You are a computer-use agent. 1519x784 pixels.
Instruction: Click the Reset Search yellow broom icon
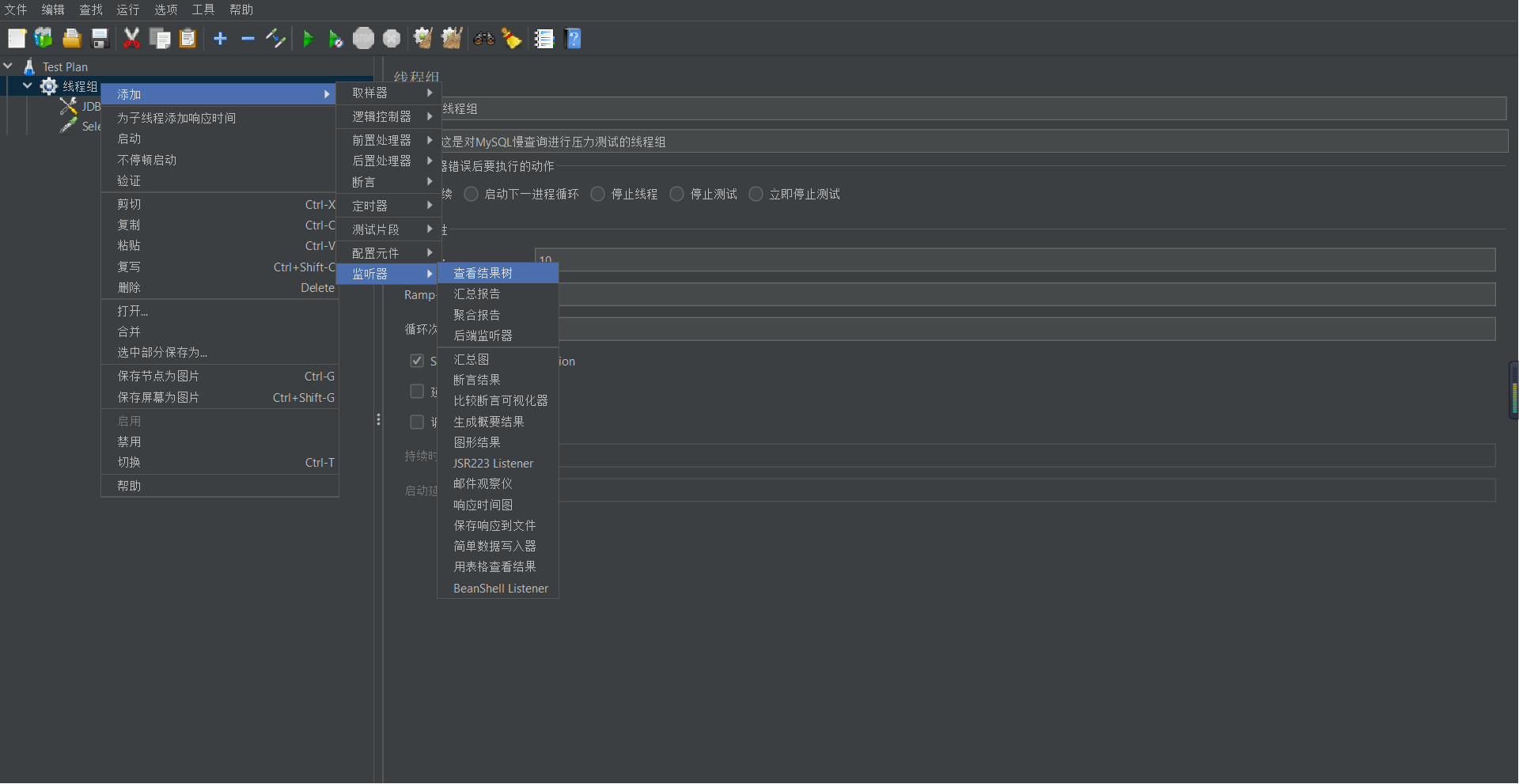point(512,38)
